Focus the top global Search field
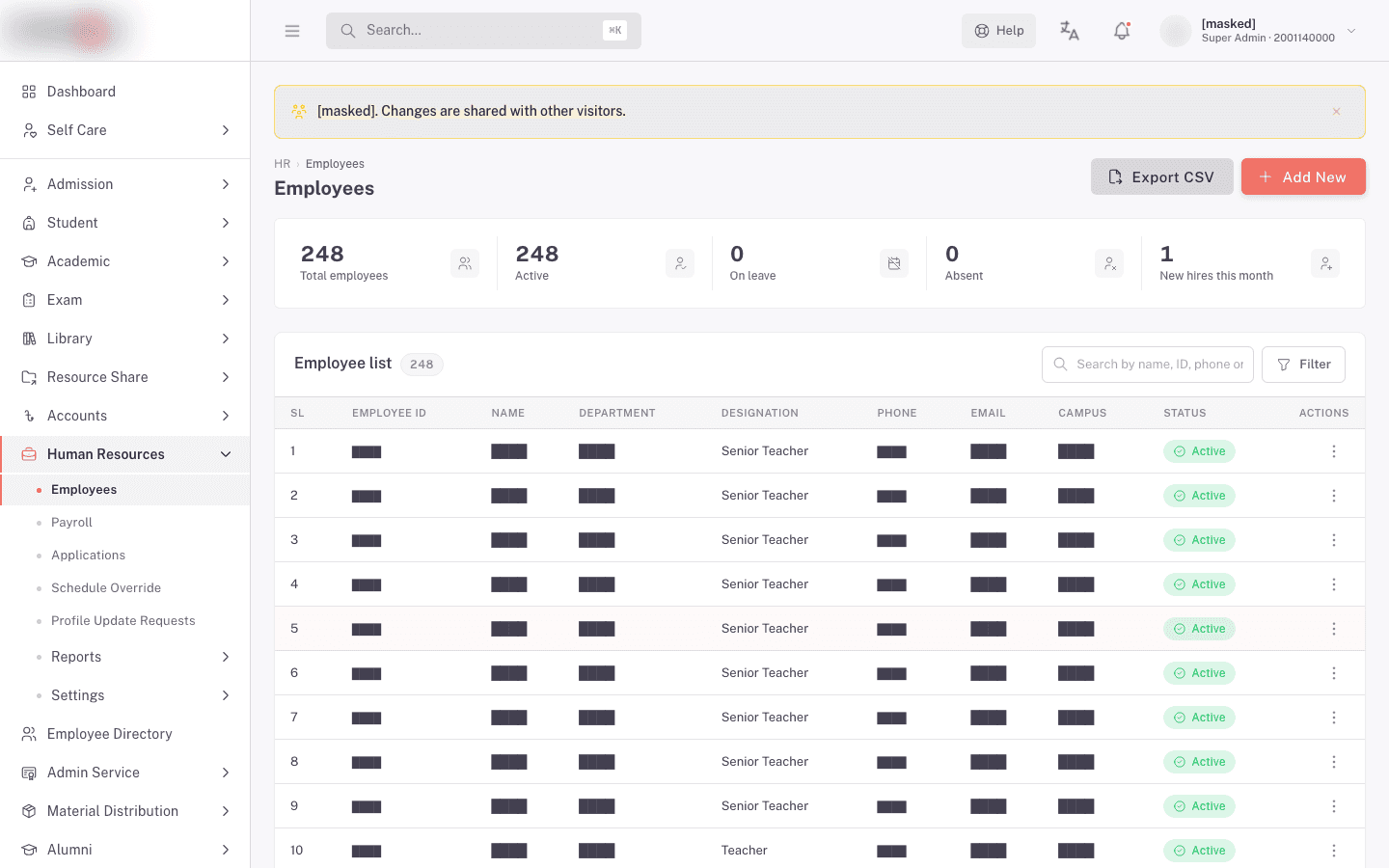Screen dimensions: 1389x868 (483, 31)
